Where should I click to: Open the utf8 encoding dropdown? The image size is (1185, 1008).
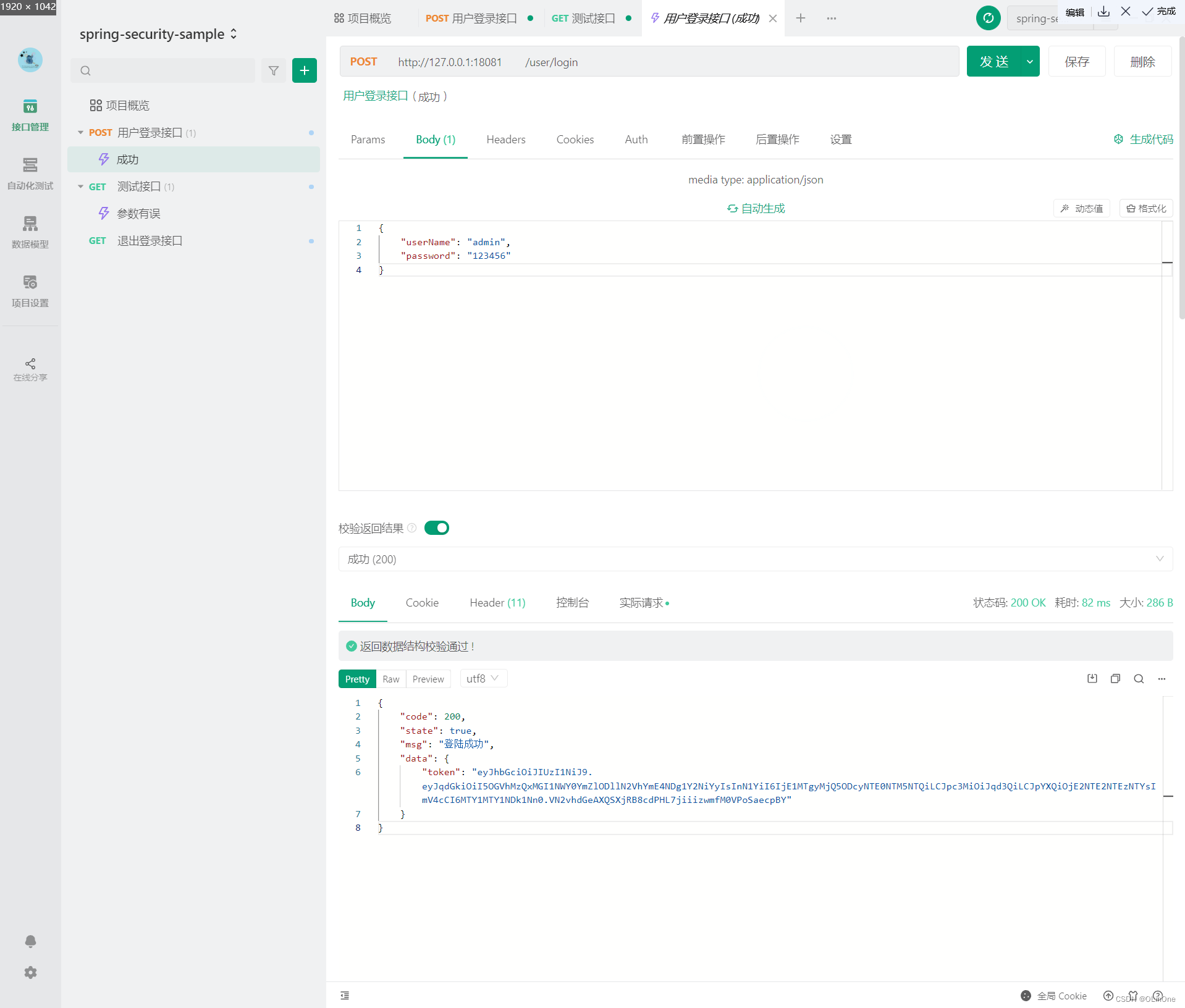(x=484, y=679)
